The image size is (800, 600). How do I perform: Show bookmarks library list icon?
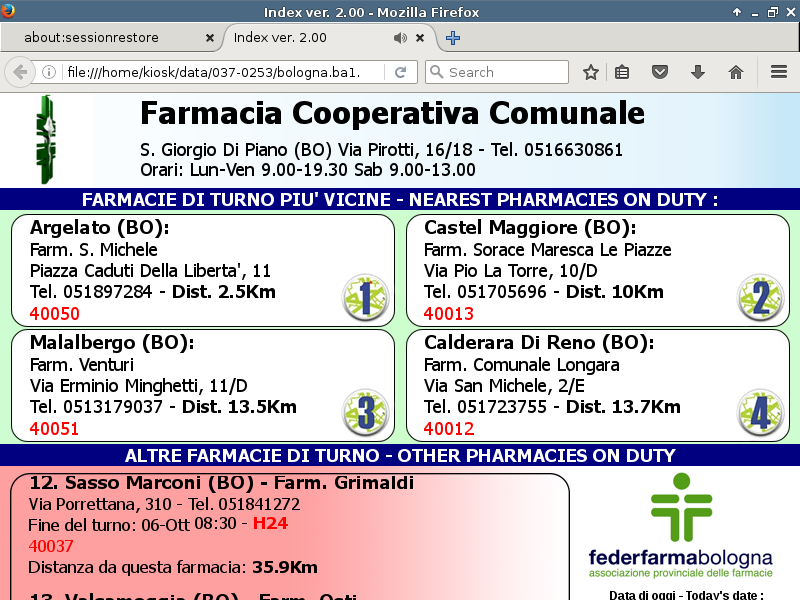click(x=622, y=72)
